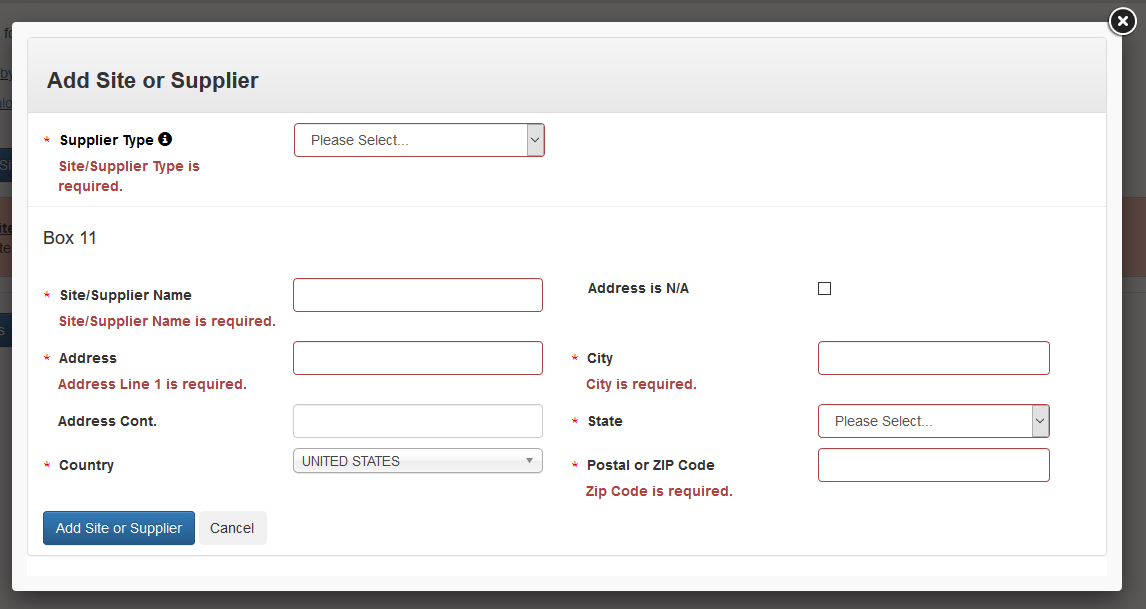
Task: Expand the State dropdown list
Action: point(933,421)
